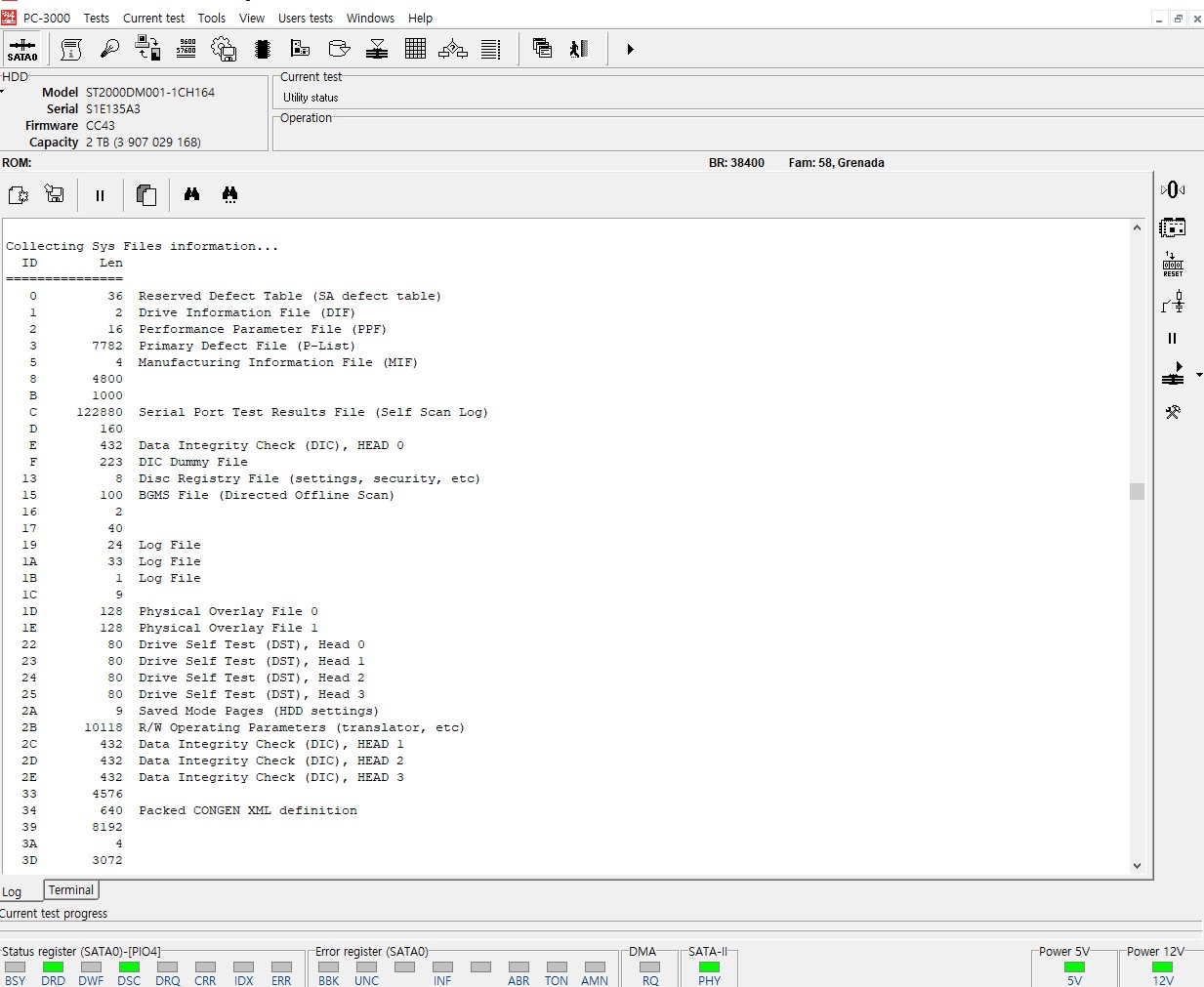Click firmware version CC43
The image size is (1204, 987).
pyautogui.click(x=101, y=125)
